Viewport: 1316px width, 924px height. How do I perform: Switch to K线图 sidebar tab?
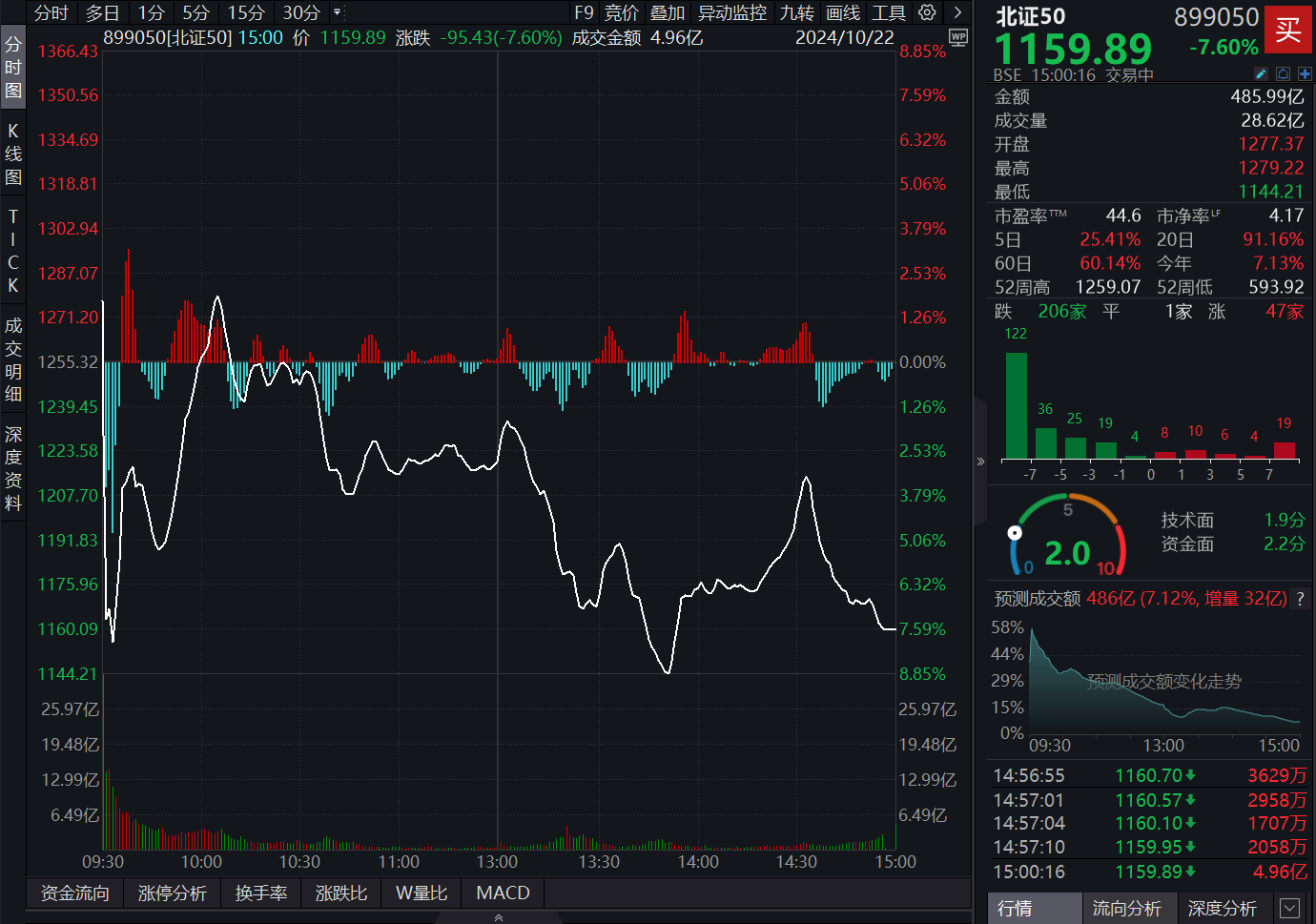[13, 154]
